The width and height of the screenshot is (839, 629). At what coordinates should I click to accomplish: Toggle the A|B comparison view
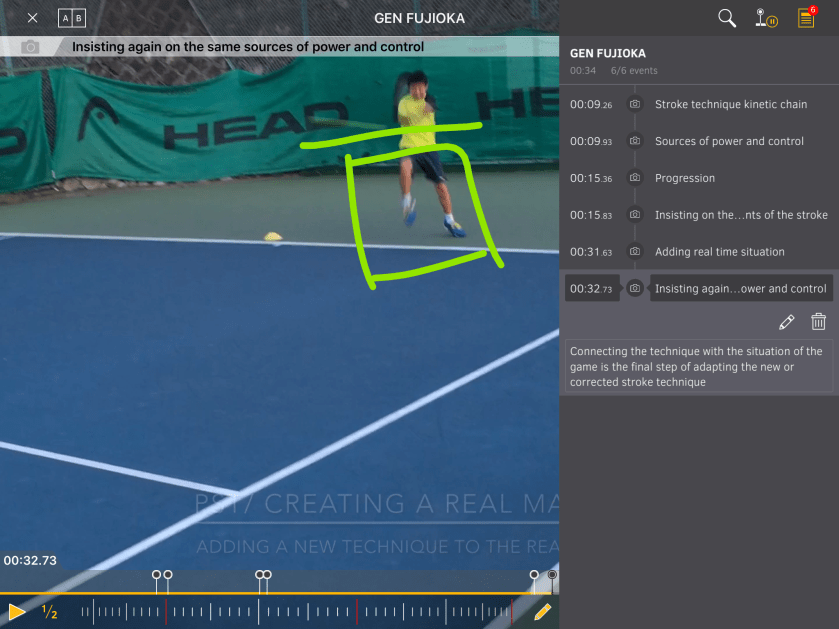pyautogui.click(x=71, y=18)
